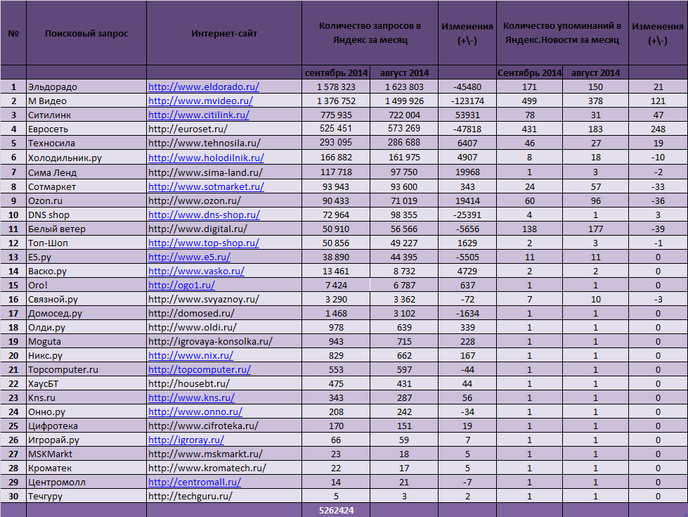Select the http://www.ozon.ru/ cell
This screenshot has width=688, height=517.
[224, 201]
